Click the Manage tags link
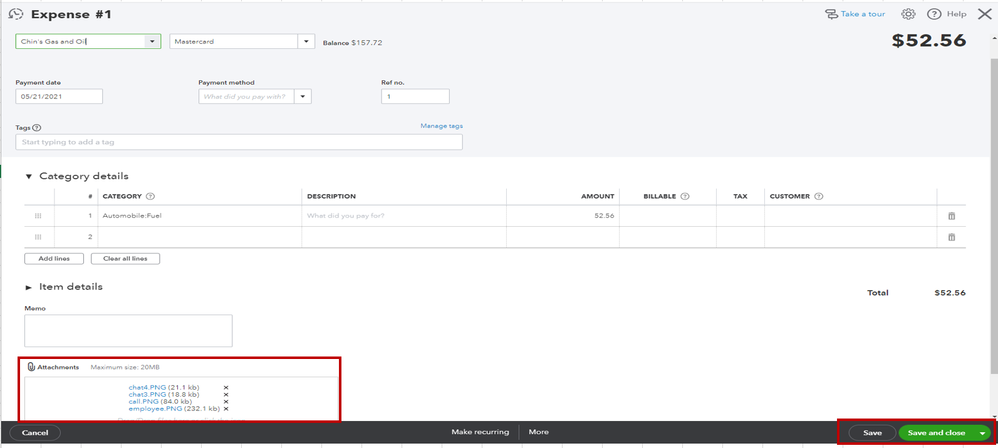Viewport: 998px width, 448px height. pos(442,126)
